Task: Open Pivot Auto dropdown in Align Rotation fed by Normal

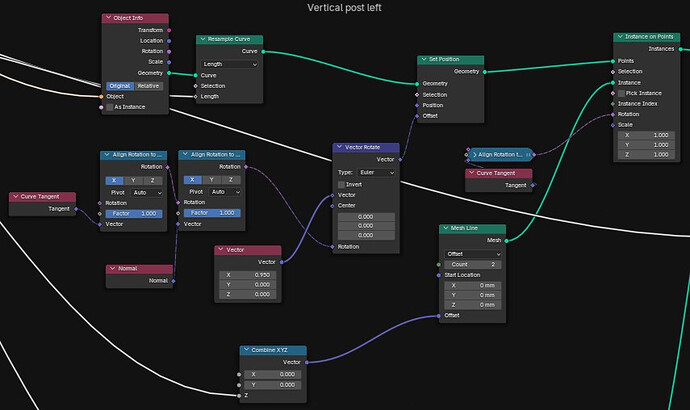Action: click(225, 192)
